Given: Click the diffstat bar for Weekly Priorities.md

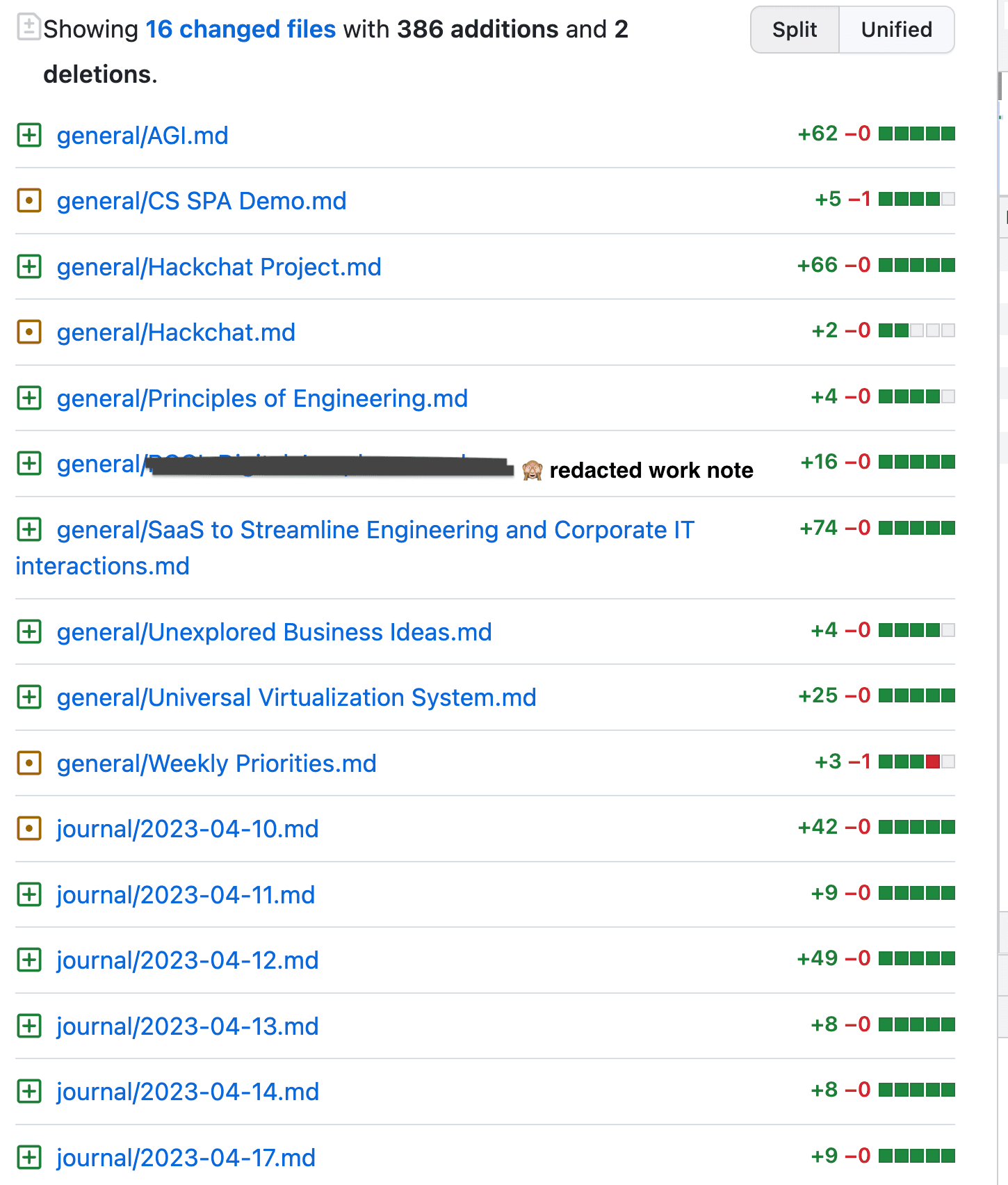Looking at the screenshot, I should pyautogui.click(x=916, y=762).
